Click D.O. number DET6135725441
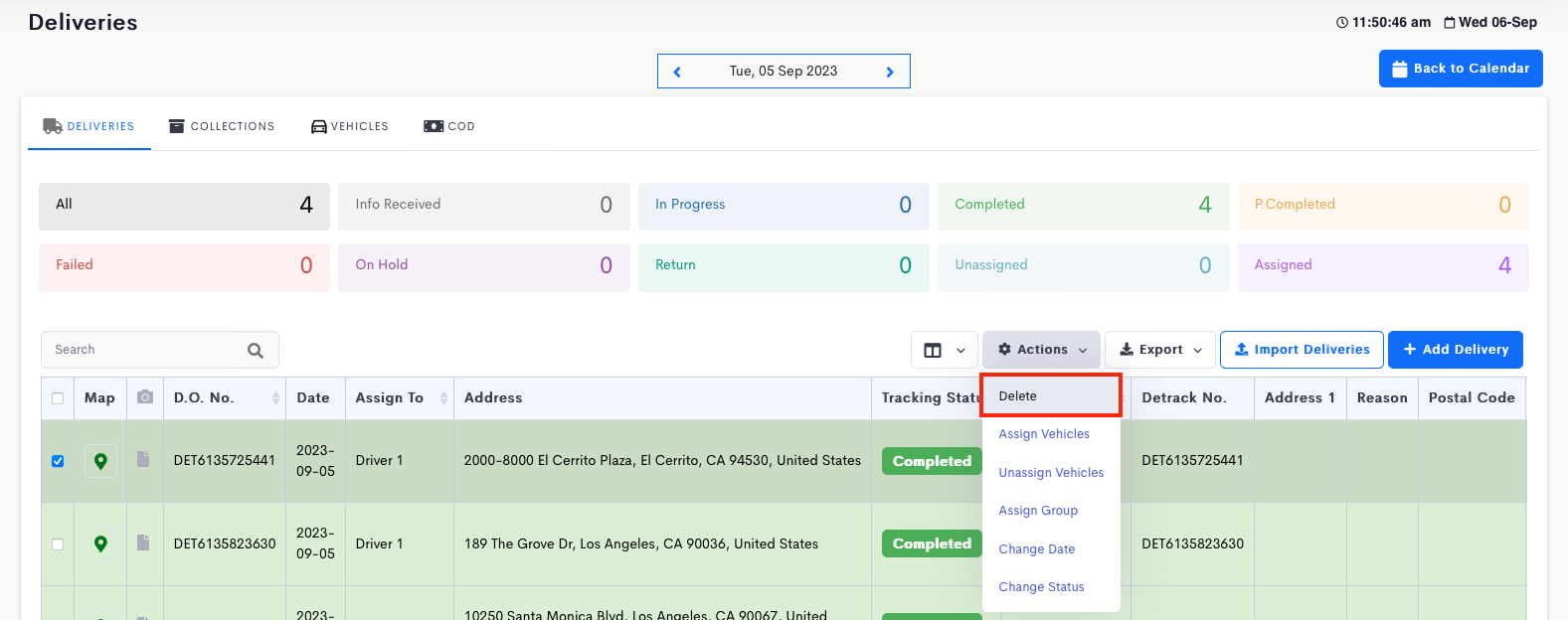1568x620 pixels. click(225, 460)
